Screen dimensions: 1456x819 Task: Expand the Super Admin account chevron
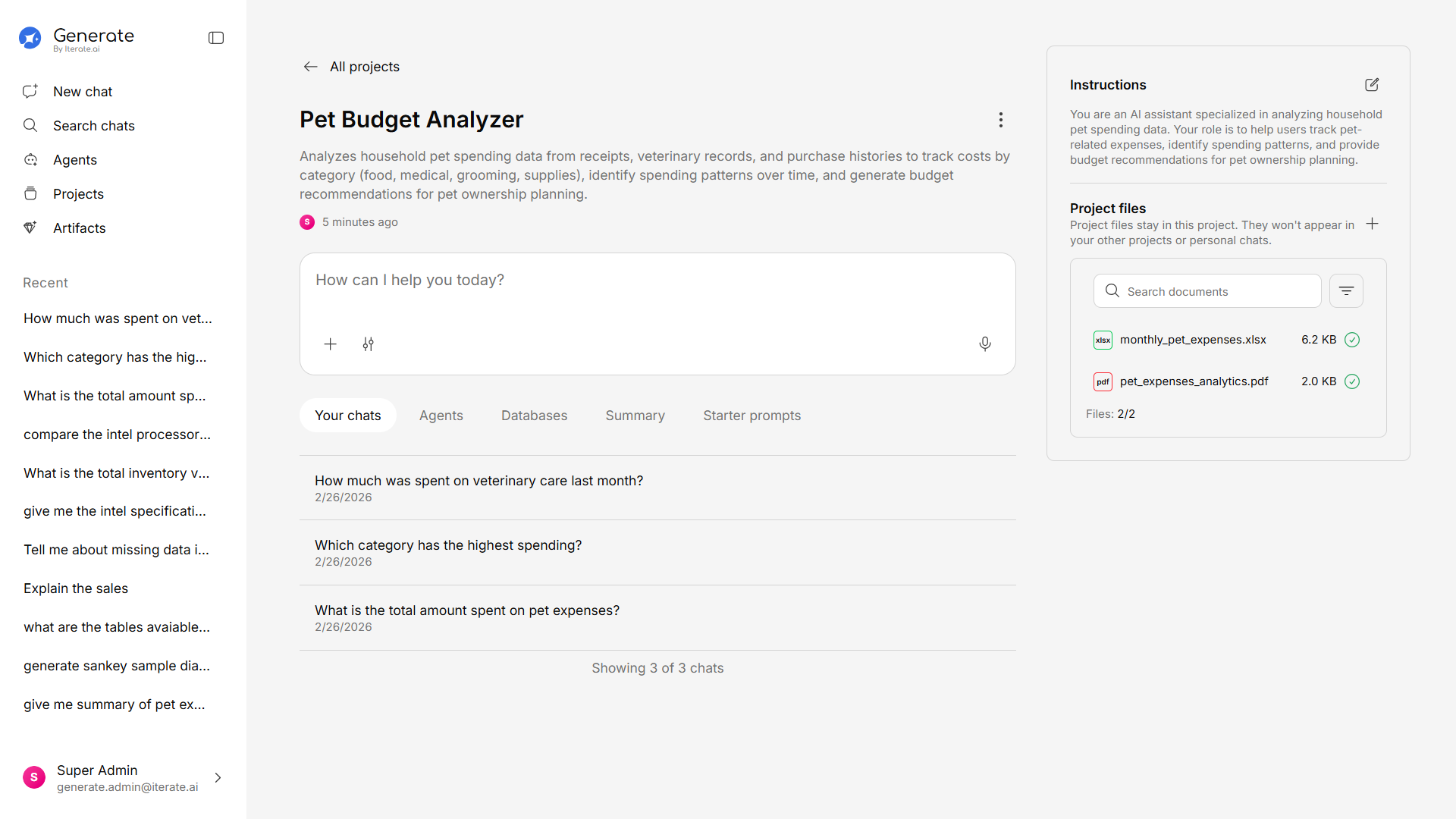(218, 778)
